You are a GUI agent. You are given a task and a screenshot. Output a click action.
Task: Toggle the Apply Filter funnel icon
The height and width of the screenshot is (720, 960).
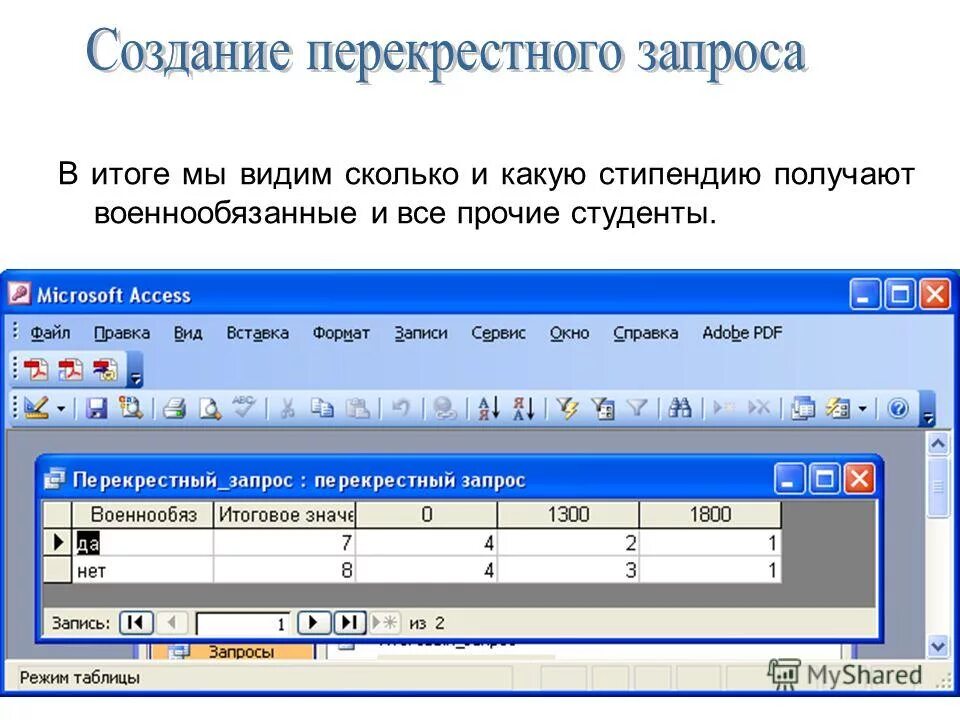pyautogui.click(x=638, y=404)
